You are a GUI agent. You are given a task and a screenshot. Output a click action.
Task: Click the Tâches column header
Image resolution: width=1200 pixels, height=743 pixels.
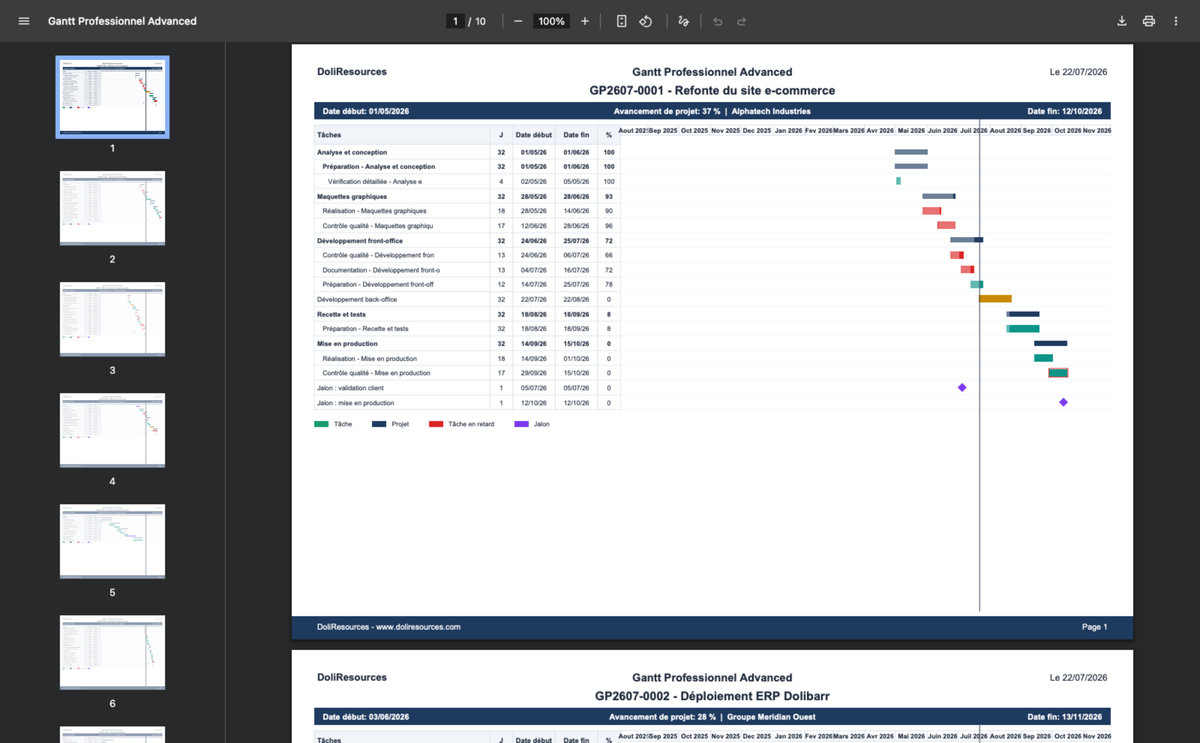(x=401, y=134)
